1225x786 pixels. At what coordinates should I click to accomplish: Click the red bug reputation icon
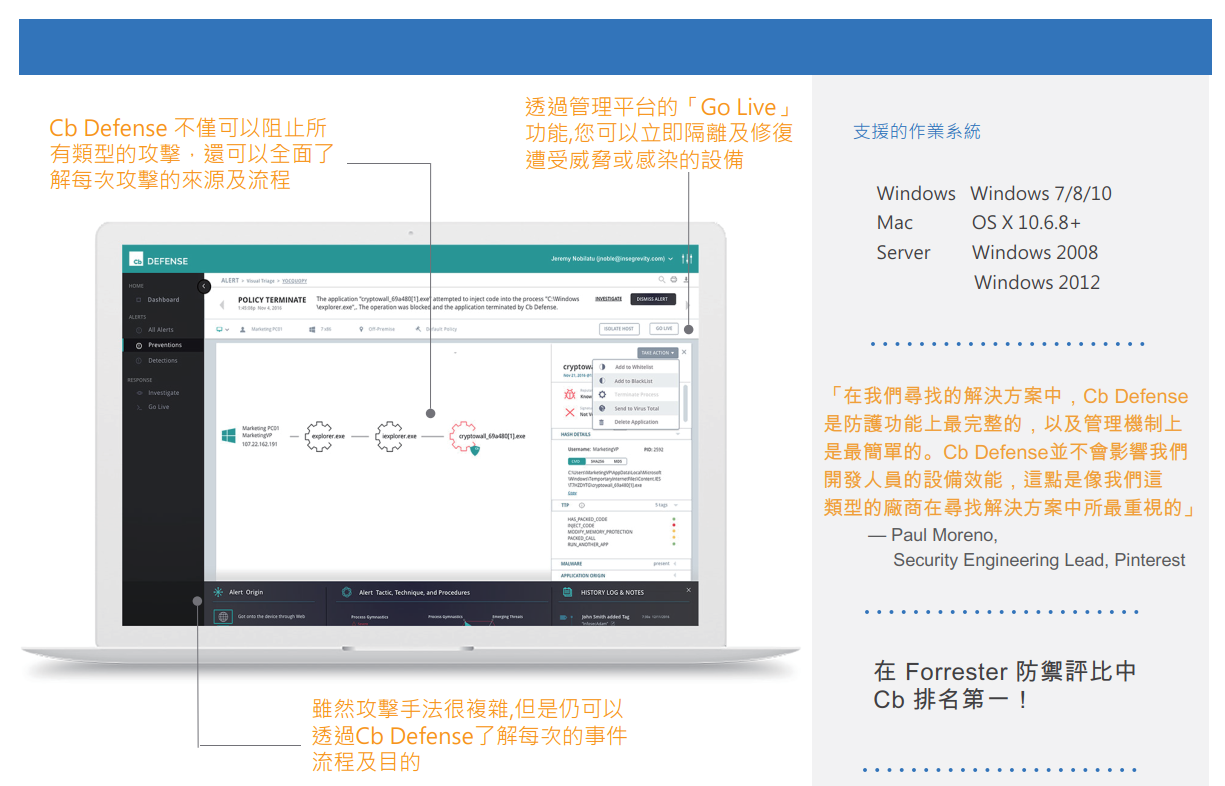[x=569, y=394]
